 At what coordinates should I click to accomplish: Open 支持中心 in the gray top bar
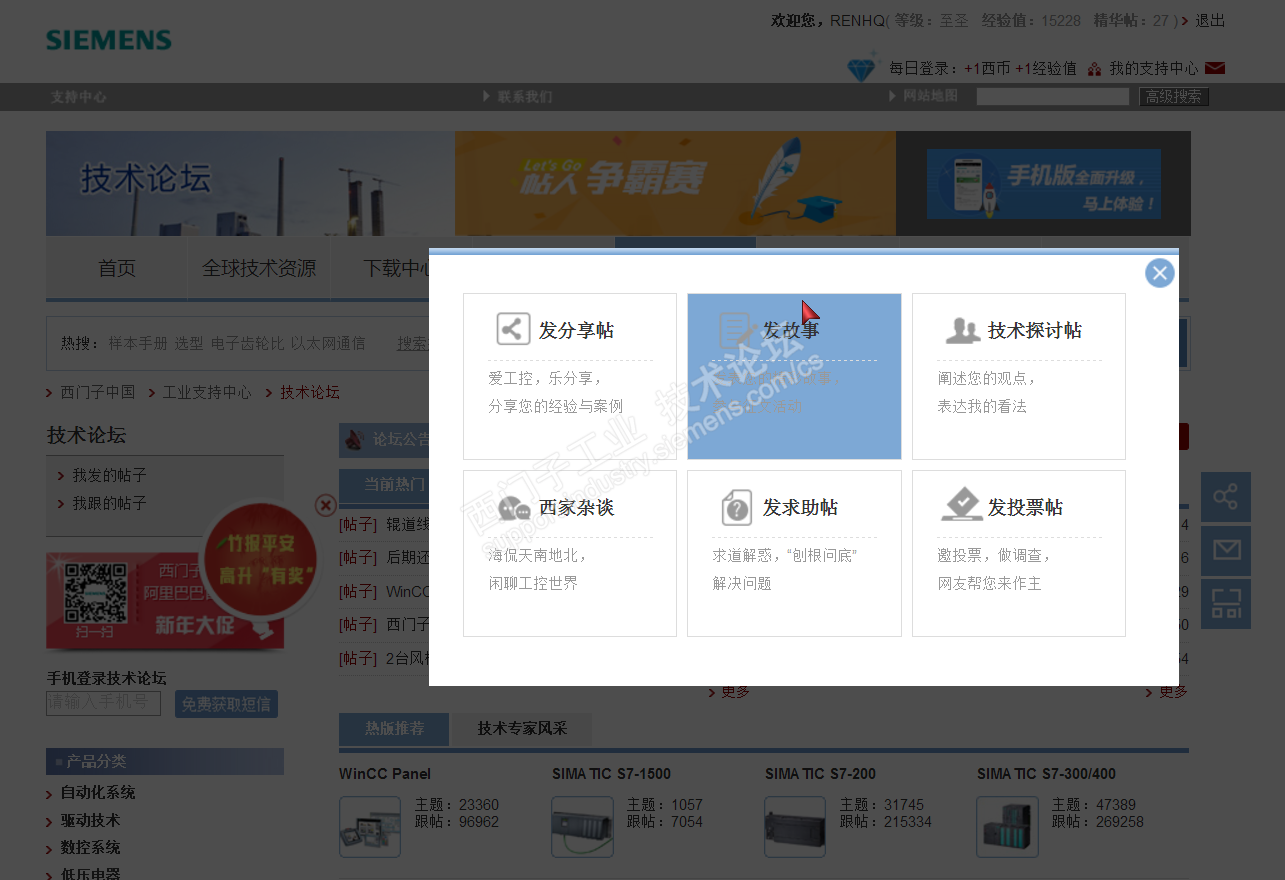[x=78, y=97]
